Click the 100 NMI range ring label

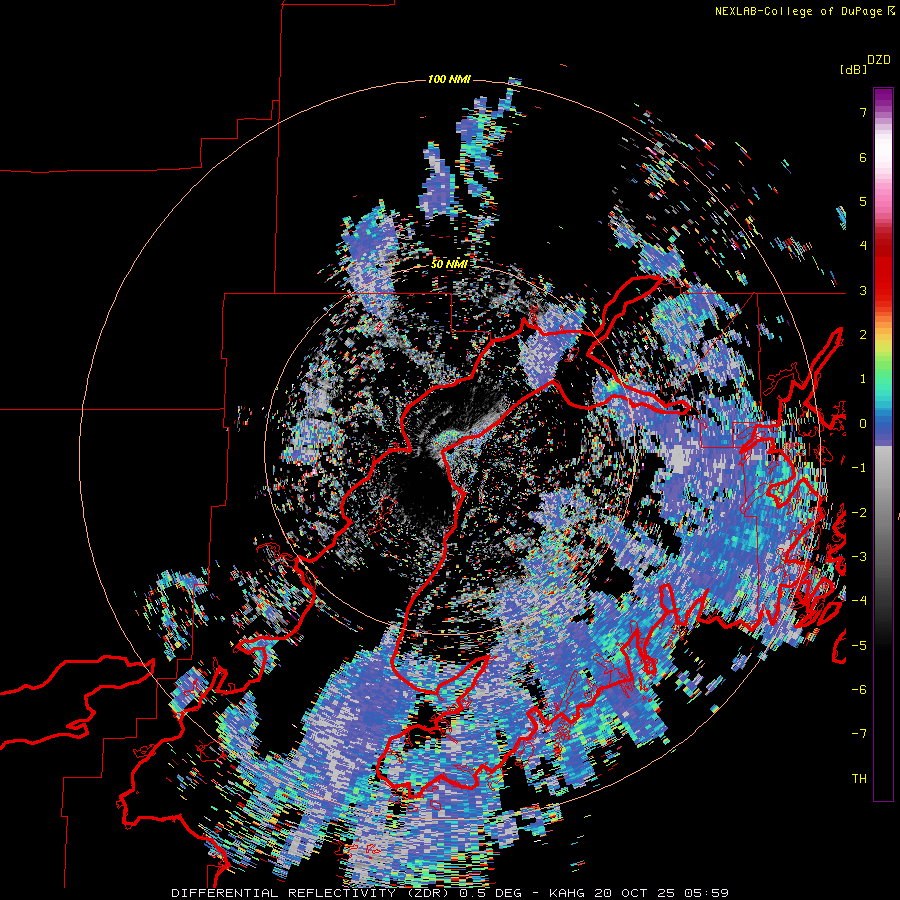[x=449, y=79]
